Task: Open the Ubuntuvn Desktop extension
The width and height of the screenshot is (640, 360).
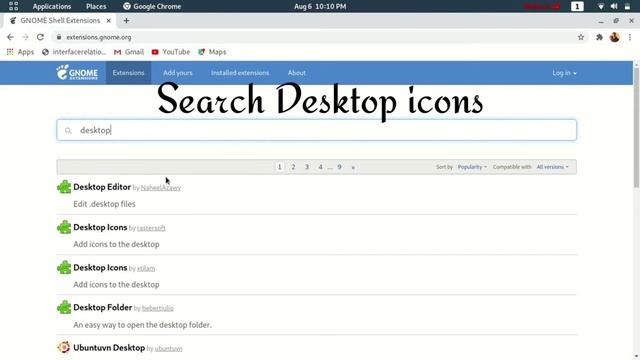Action: 109,347
